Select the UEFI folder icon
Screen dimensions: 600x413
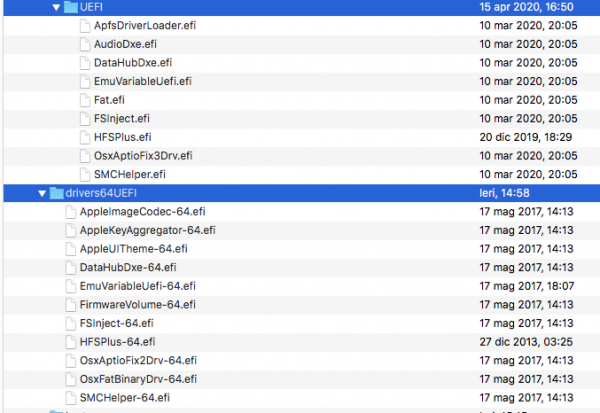pos(71,7)
